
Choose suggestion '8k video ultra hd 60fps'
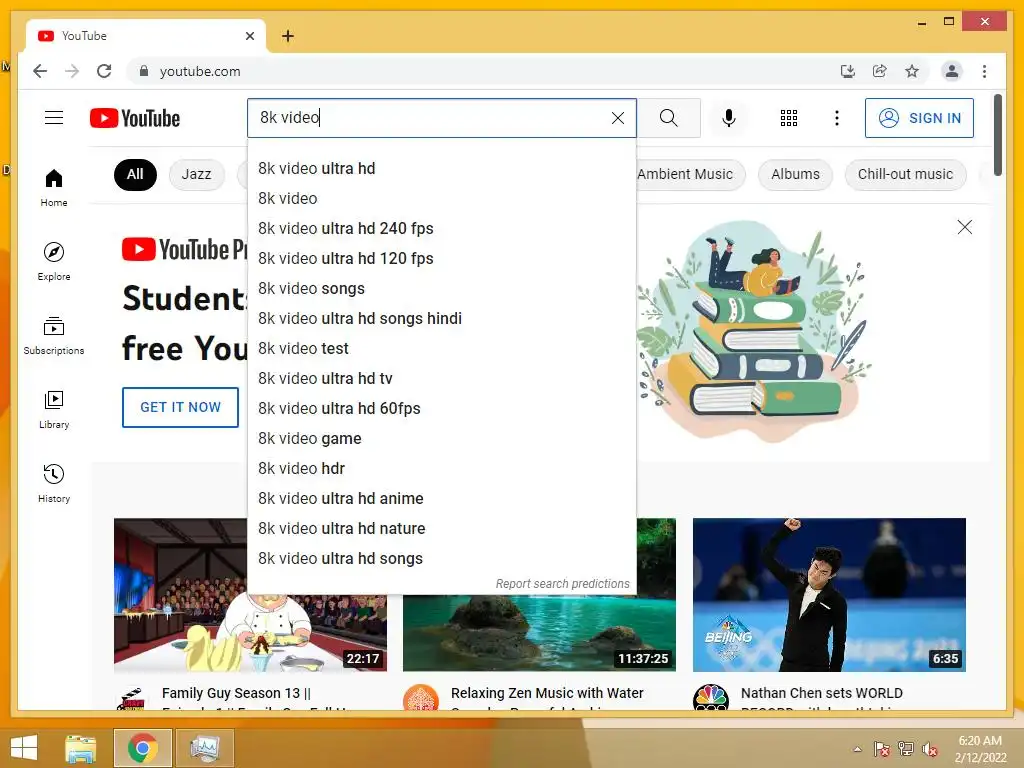point(442,409)
